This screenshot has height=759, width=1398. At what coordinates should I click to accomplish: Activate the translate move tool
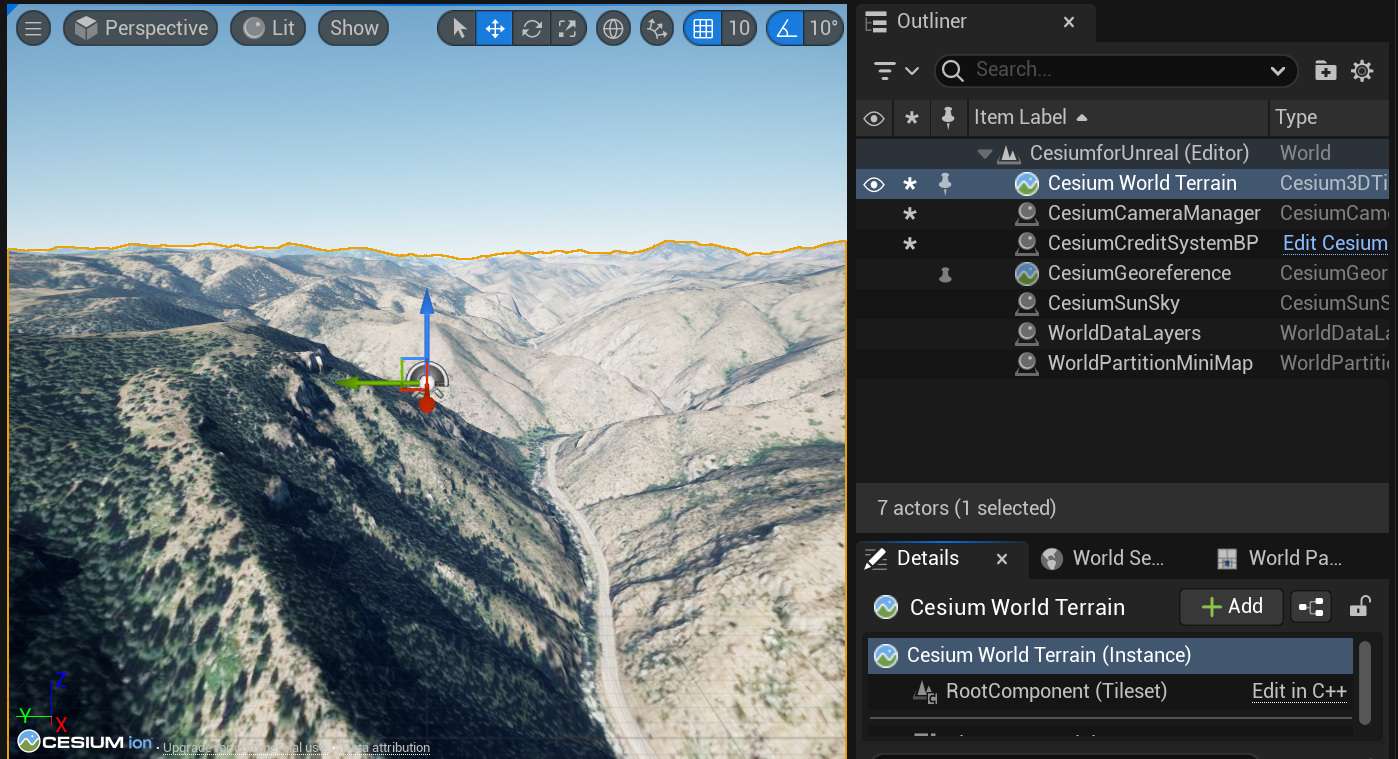coord(495,28)
